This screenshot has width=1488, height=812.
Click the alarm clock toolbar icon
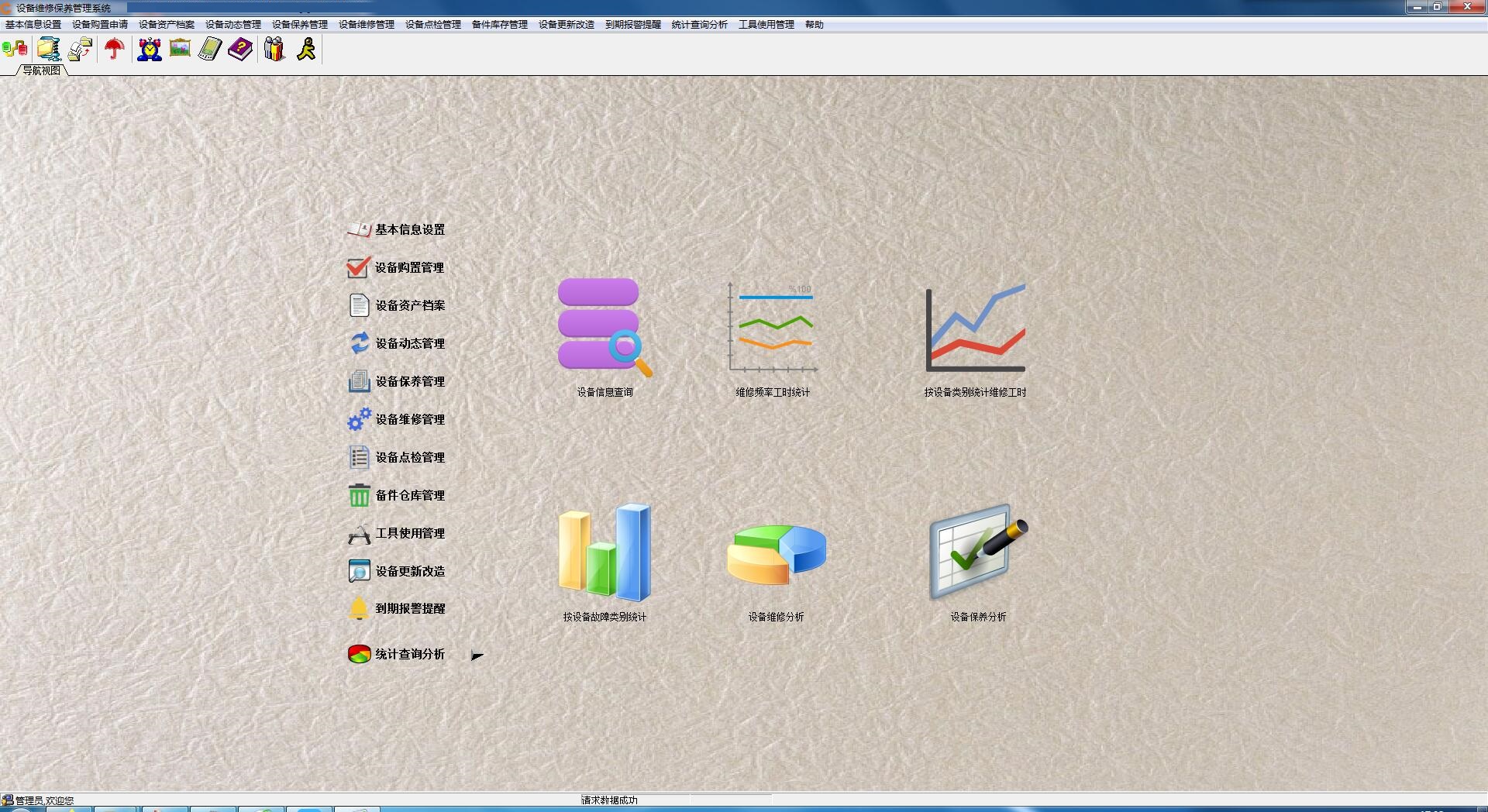(150, 50)
